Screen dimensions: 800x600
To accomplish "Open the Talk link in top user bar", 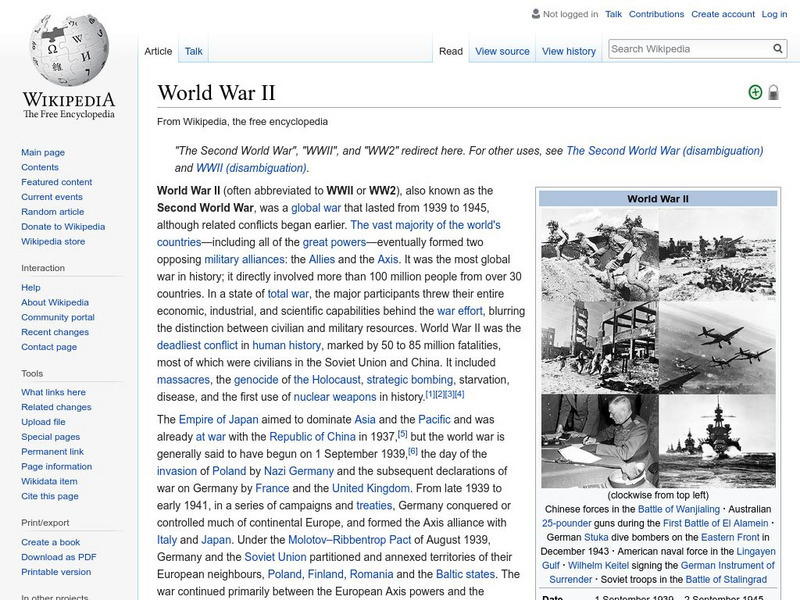I will (x=614, y=14).
